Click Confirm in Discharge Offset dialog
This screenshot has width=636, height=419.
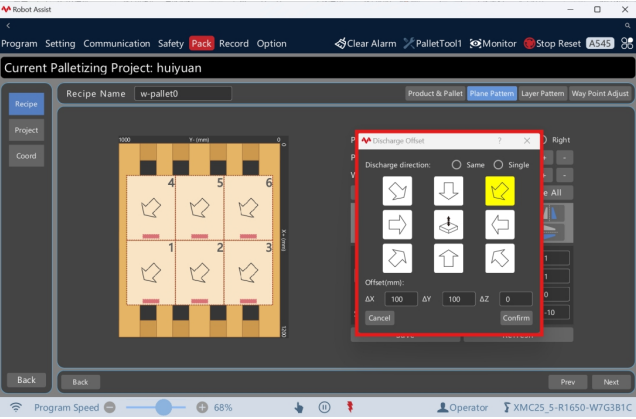pos(516,318)
